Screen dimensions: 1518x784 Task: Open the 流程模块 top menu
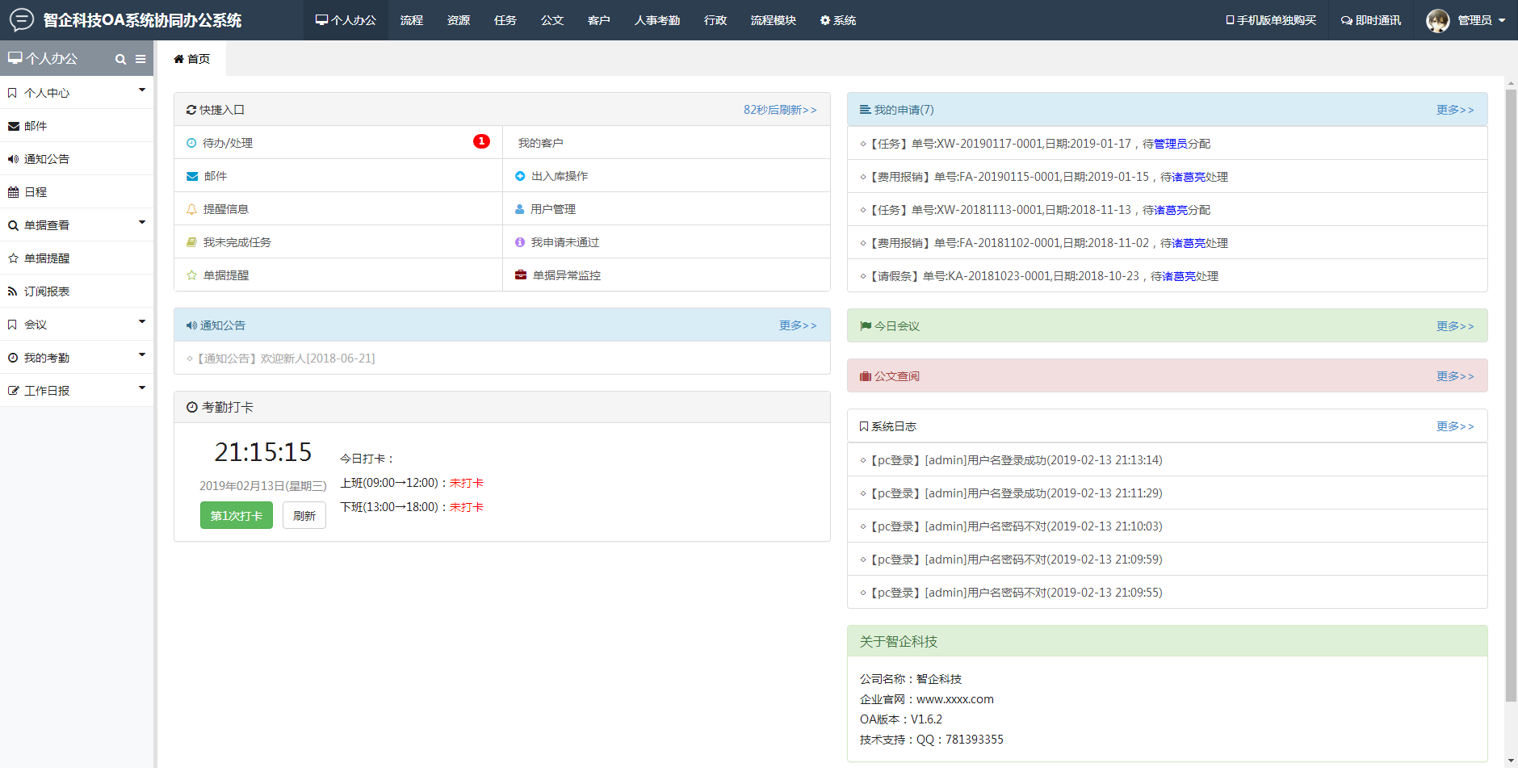(774, 20)
